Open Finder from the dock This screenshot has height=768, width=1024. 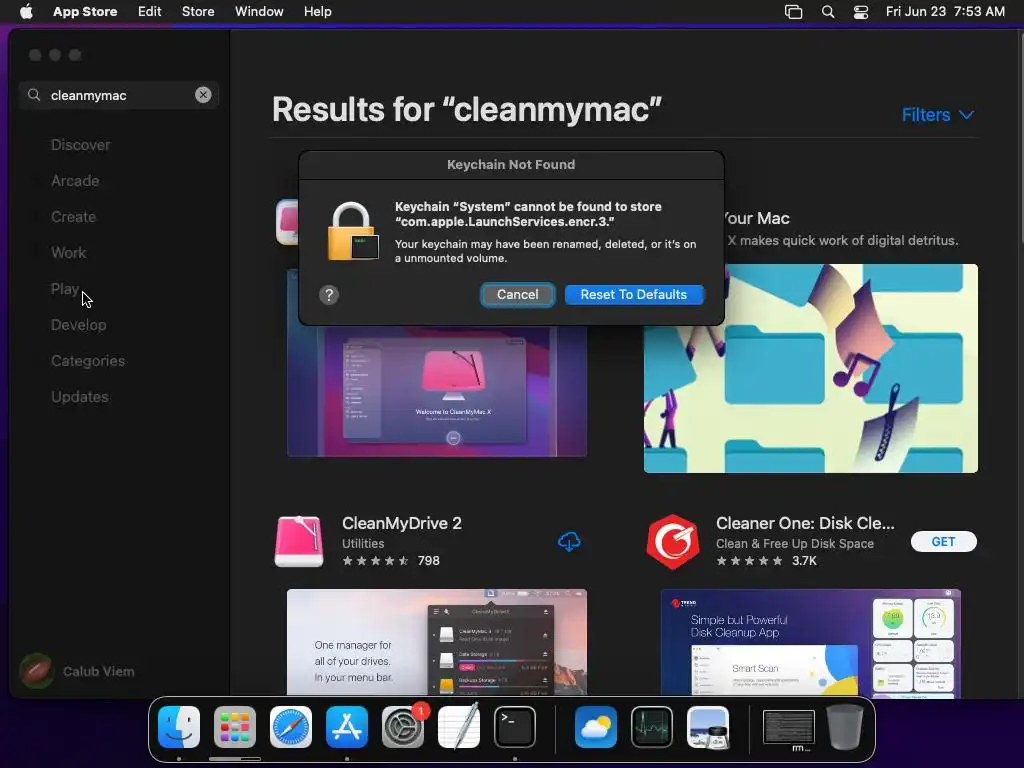179,727
